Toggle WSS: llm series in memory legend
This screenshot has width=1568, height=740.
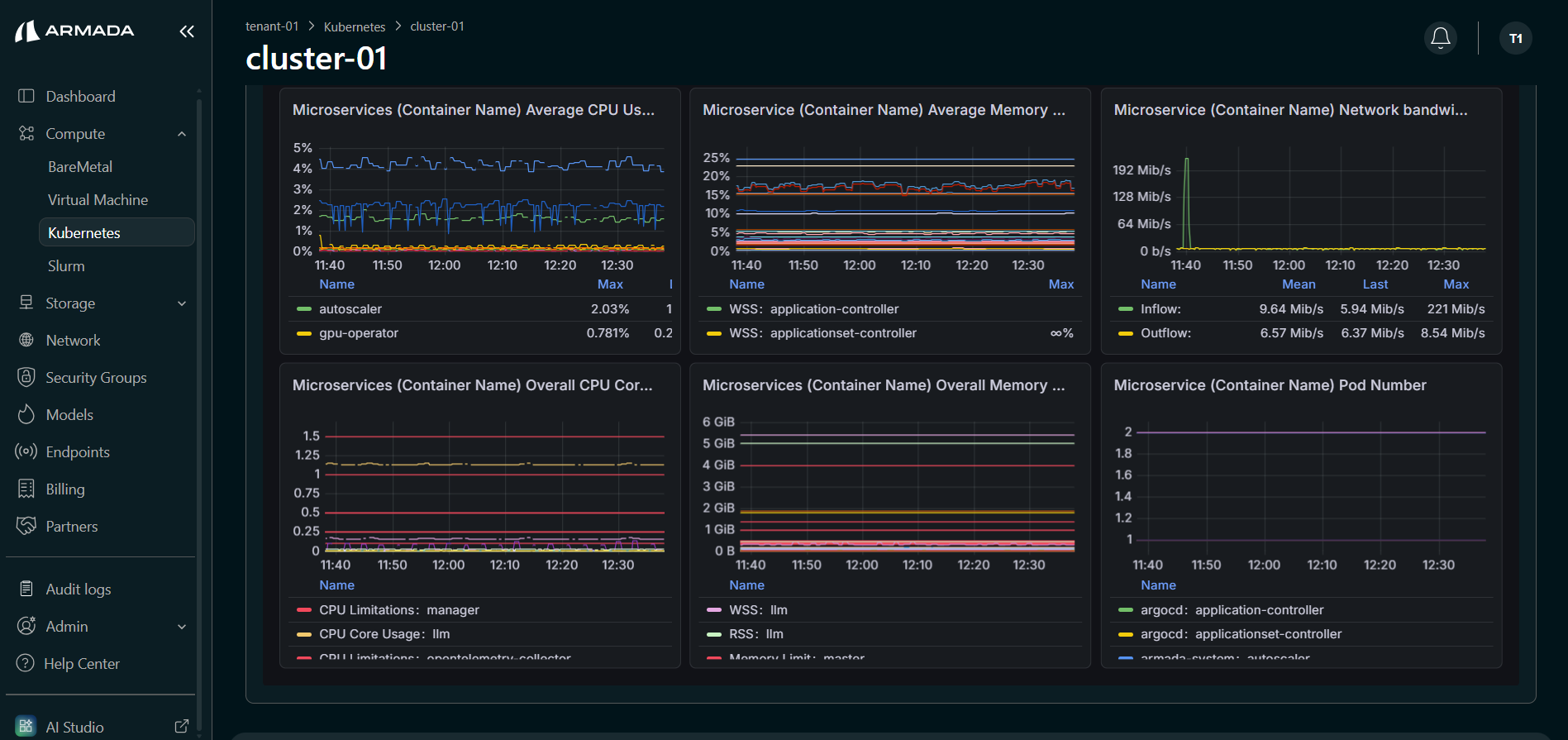point(758,609)
